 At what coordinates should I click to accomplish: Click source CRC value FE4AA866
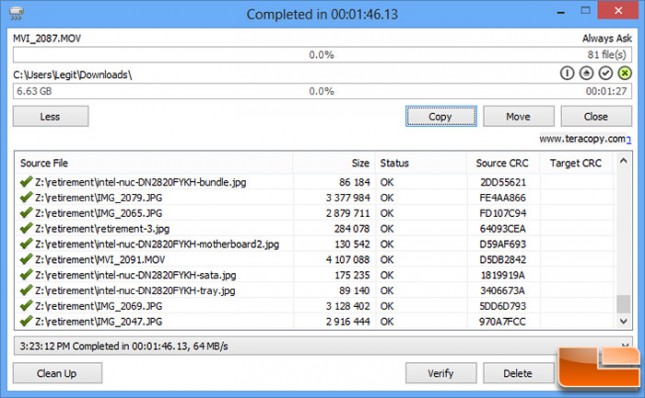(503, 198)
